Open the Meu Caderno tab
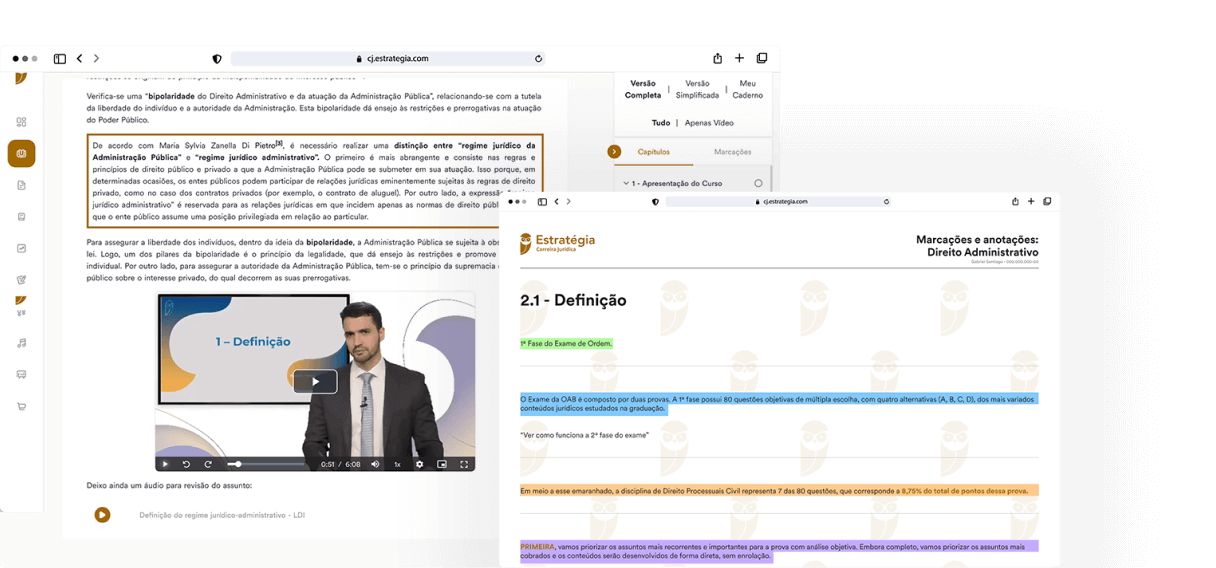Viewport: 1216px width, 568px height. 747,89
